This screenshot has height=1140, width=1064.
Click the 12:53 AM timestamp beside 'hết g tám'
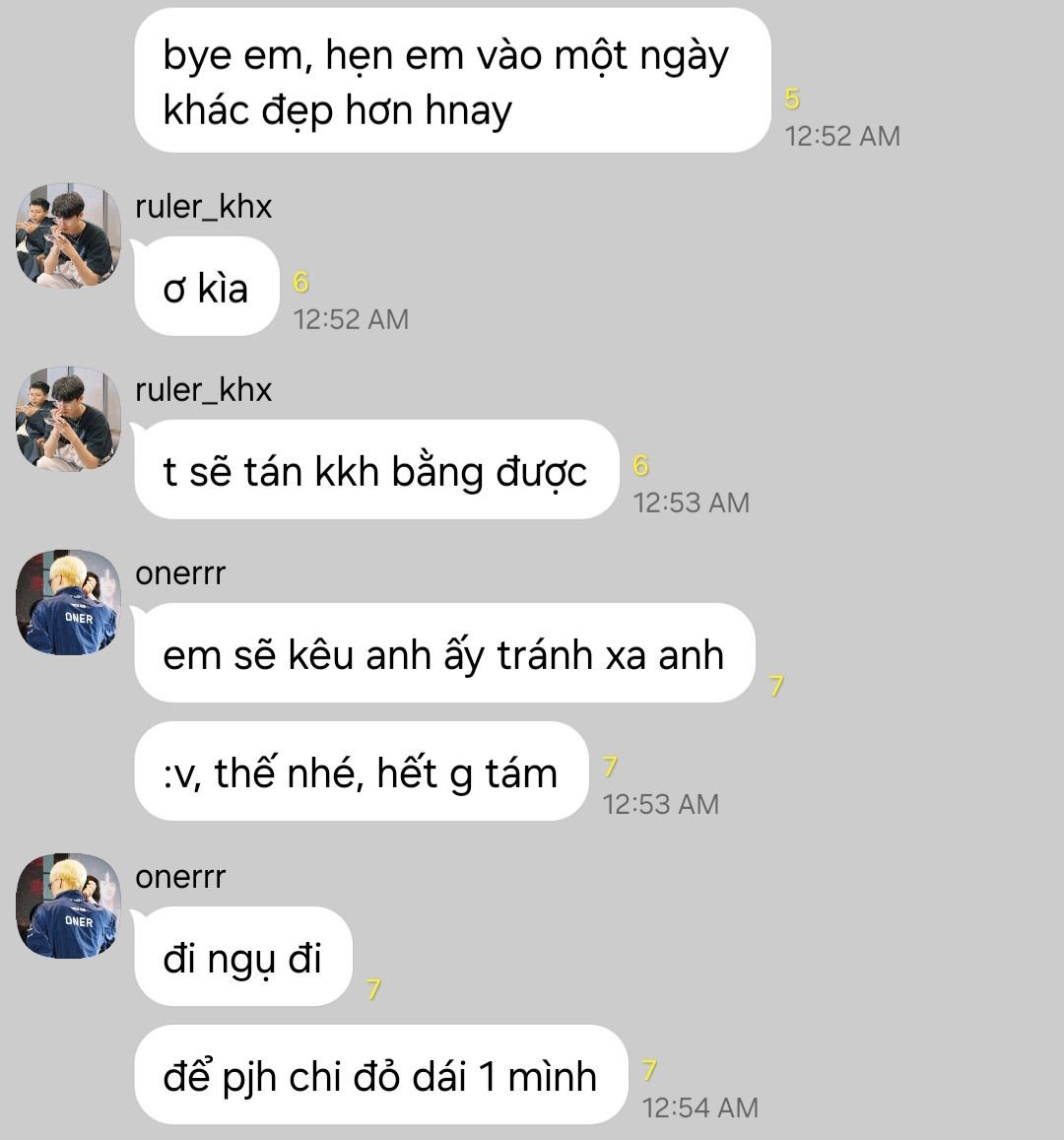661,804
